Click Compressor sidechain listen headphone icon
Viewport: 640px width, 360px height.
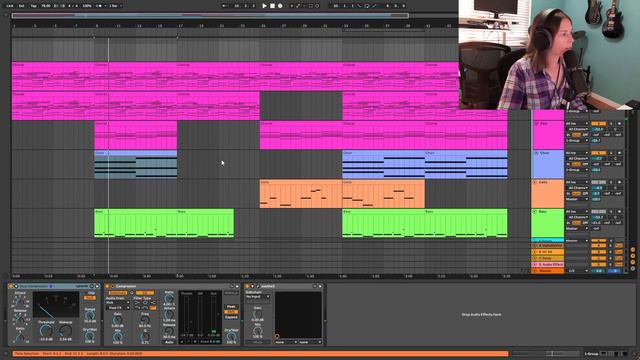tap(131, 293)
